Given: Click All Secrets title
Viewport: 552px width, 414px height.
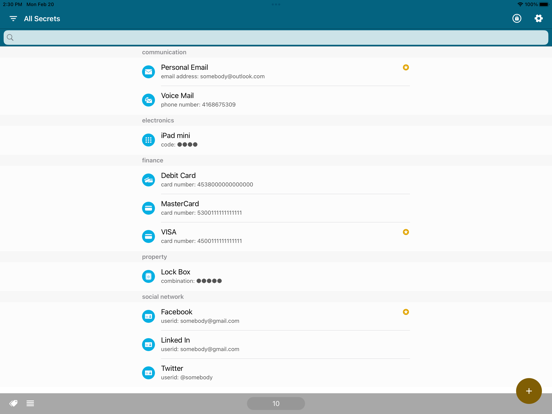Looking at the screenshot, I should click(x=42, y=19).
